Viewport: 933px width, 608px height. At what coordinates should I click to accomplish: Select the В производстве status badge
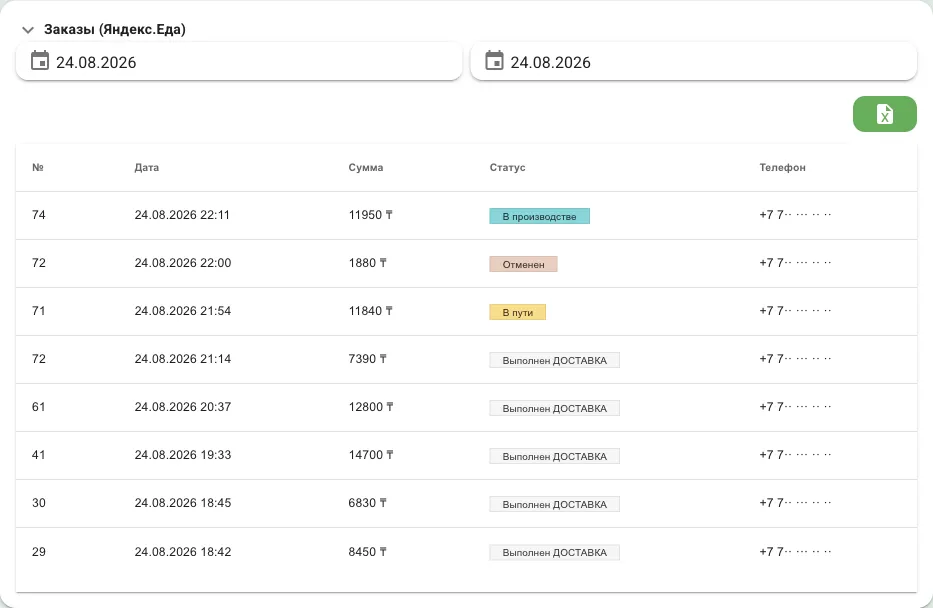click(x=540, y=217)
